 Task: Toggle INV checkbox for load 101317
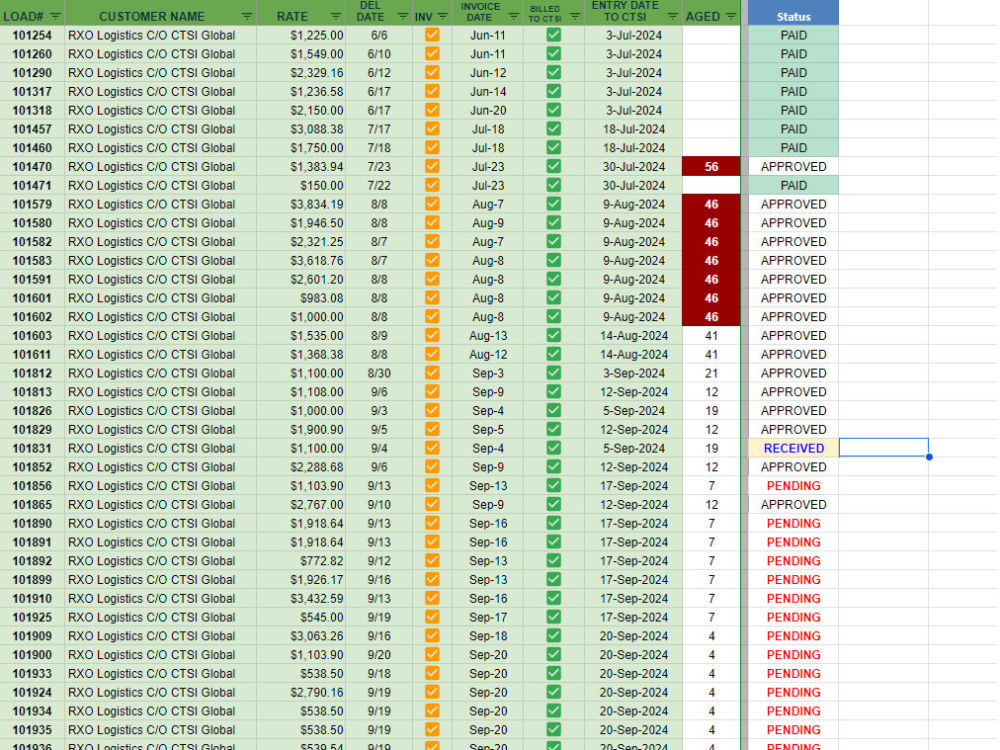(x=432, y=91)
